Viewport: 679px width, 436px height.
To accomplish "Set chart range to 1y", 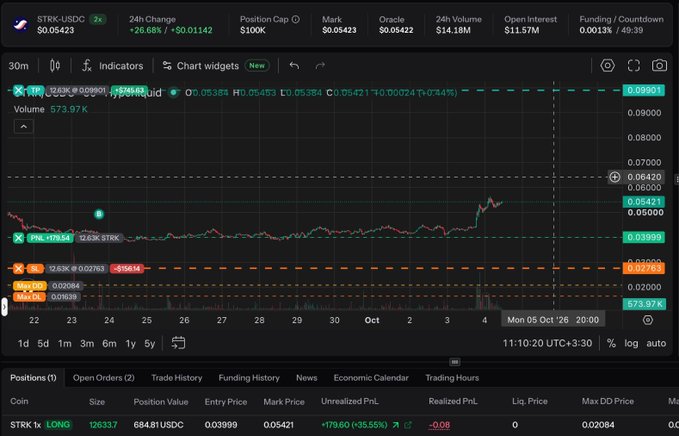I will 130,343.
